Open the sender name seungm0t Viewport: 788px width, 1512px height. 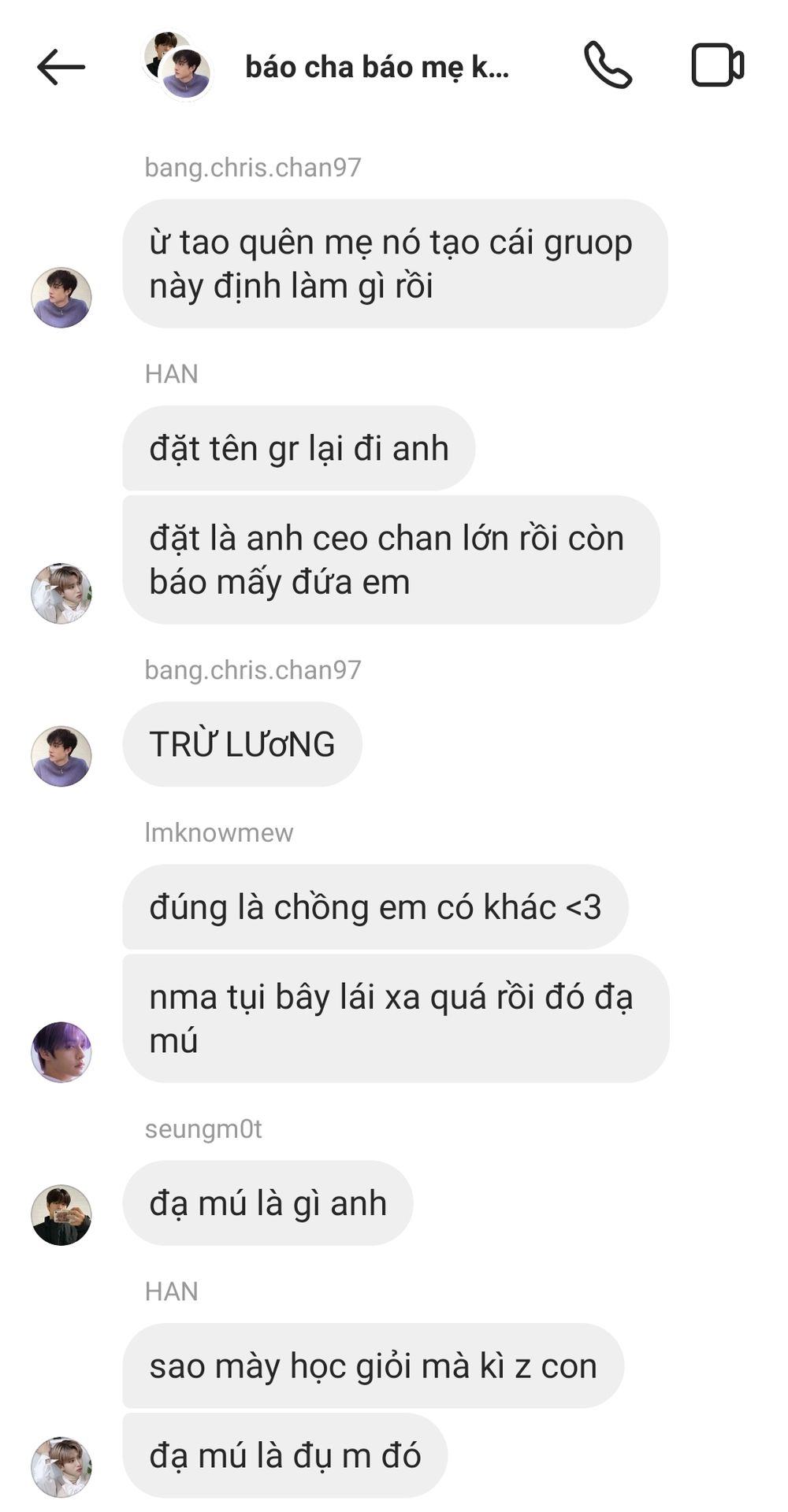coord(203,1128)
